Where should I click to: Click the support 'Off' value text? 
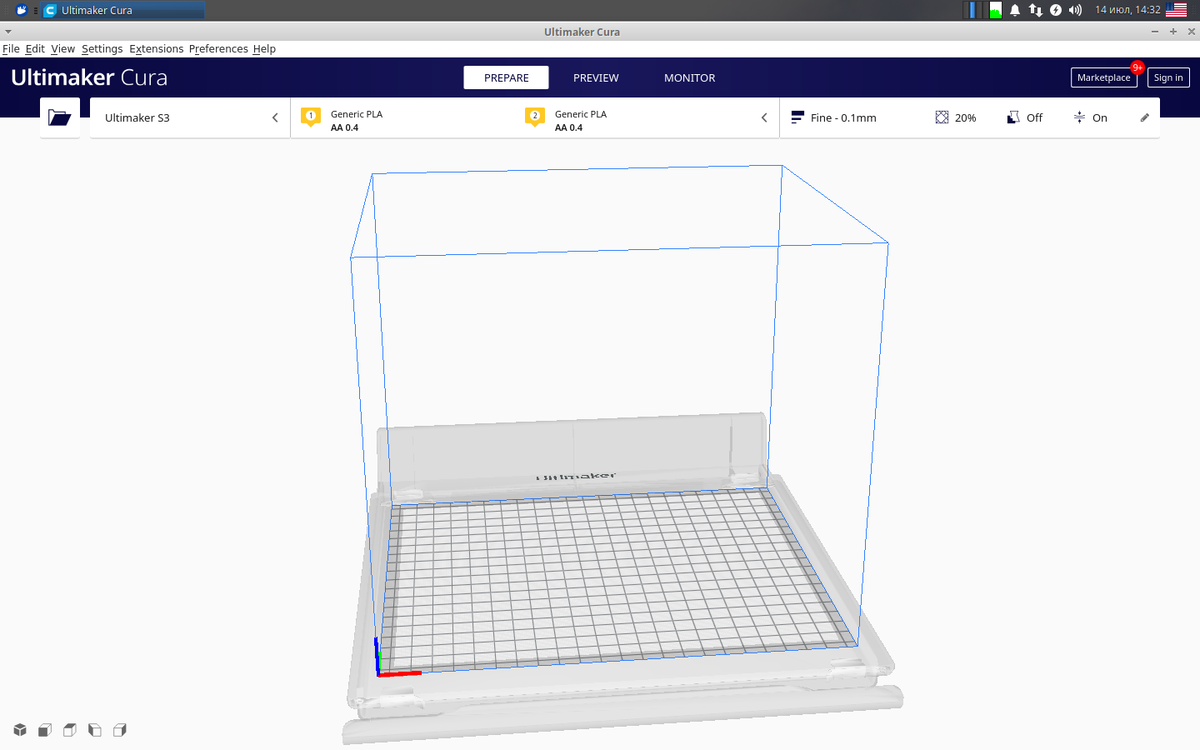click(x=1034, y=118)
